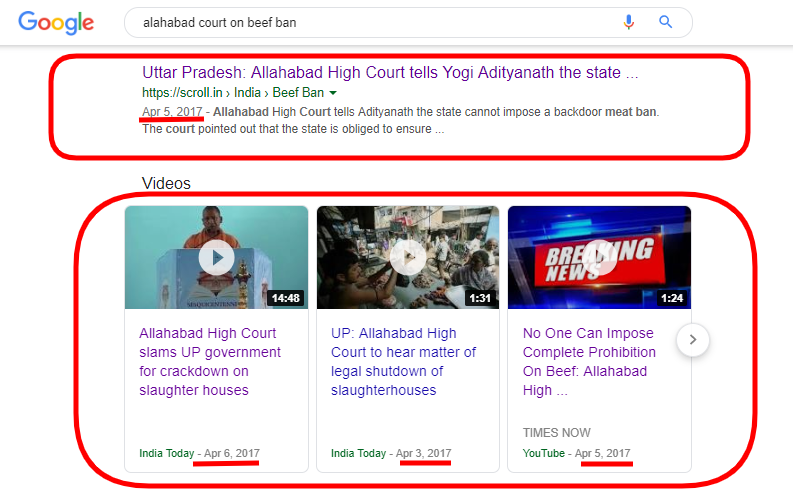Play the 1:31 slaughterhouse market video thumbnail

[x=408, y=257]
